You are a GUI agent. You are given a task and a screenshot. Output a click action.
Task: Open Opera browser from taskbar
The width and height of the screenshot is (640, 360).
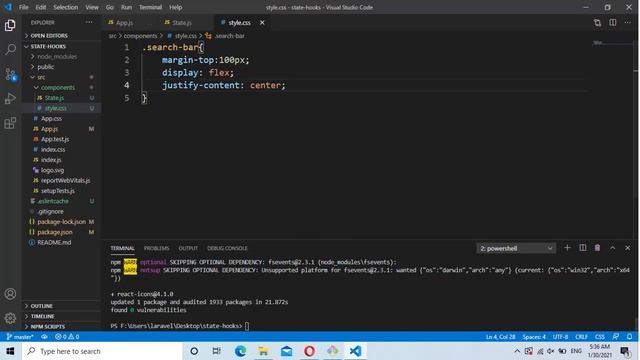tap(309, 351)
